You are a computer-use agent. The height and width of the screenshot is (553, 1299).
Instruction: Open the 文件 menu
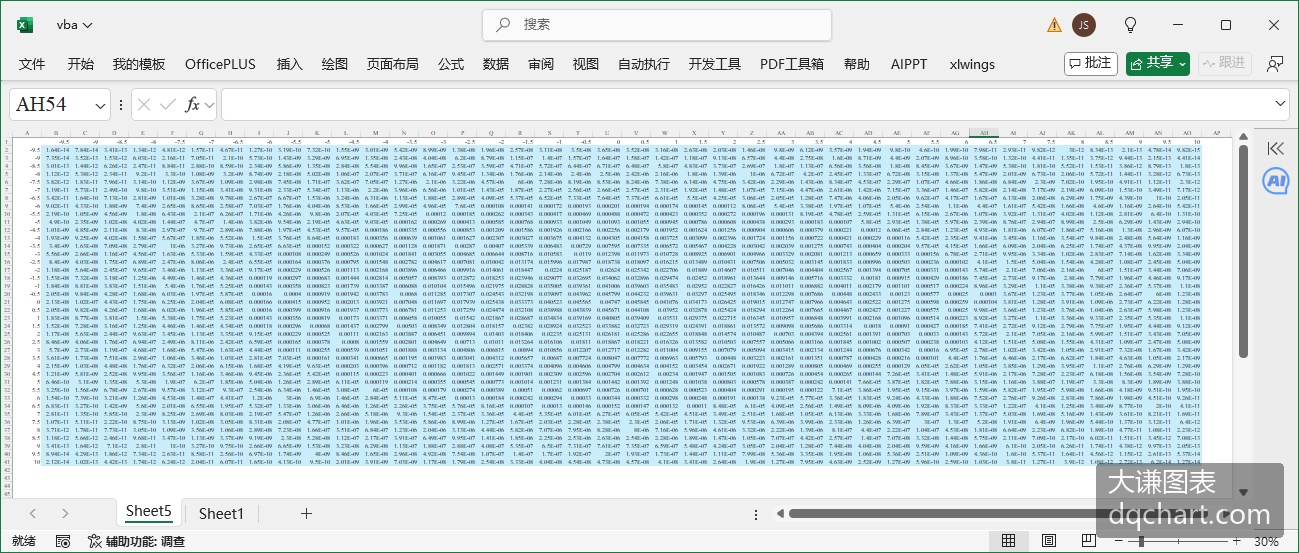click(32, 64)
